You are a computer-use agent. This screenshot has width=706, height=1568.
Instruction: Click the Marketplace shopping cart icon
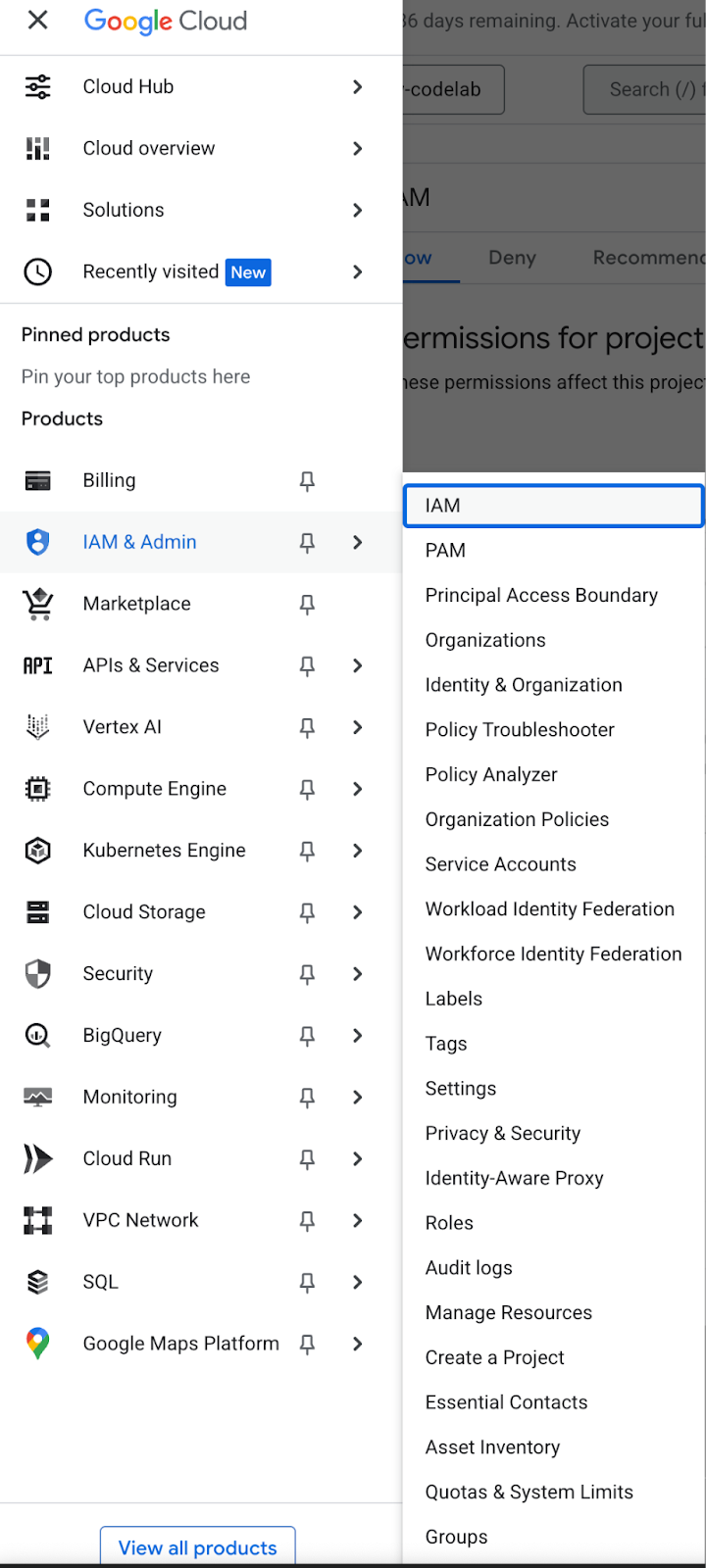[x=37, y=605]
